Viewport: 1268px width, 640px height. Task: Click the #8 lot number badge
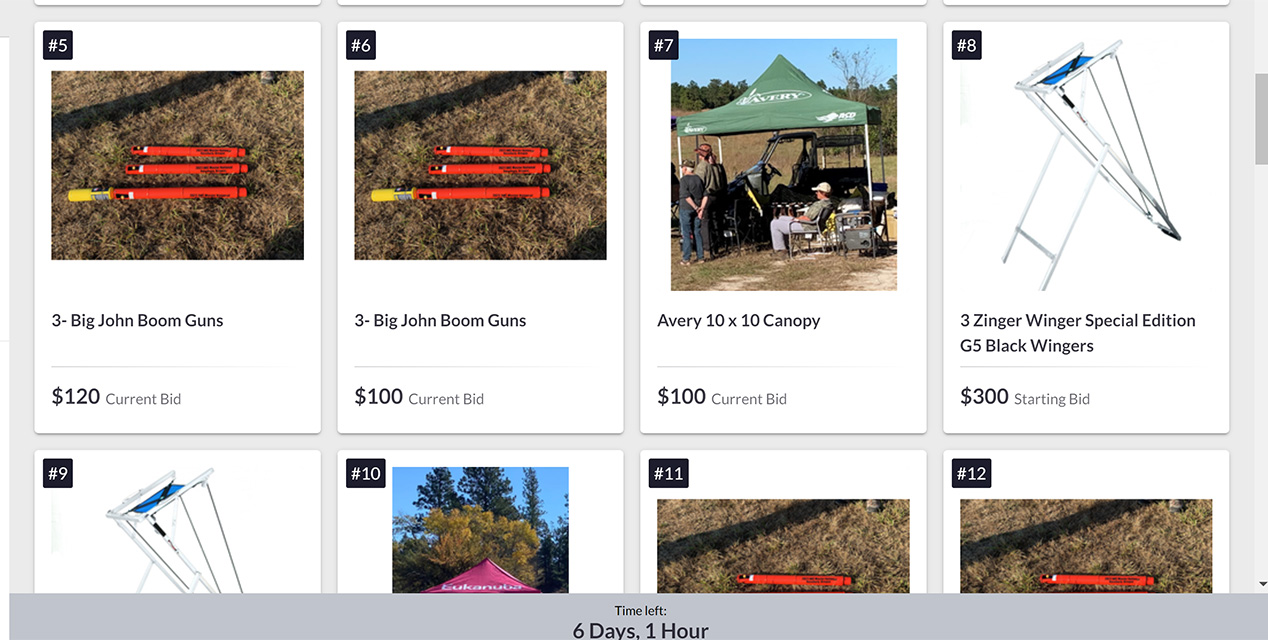[967, 45]
